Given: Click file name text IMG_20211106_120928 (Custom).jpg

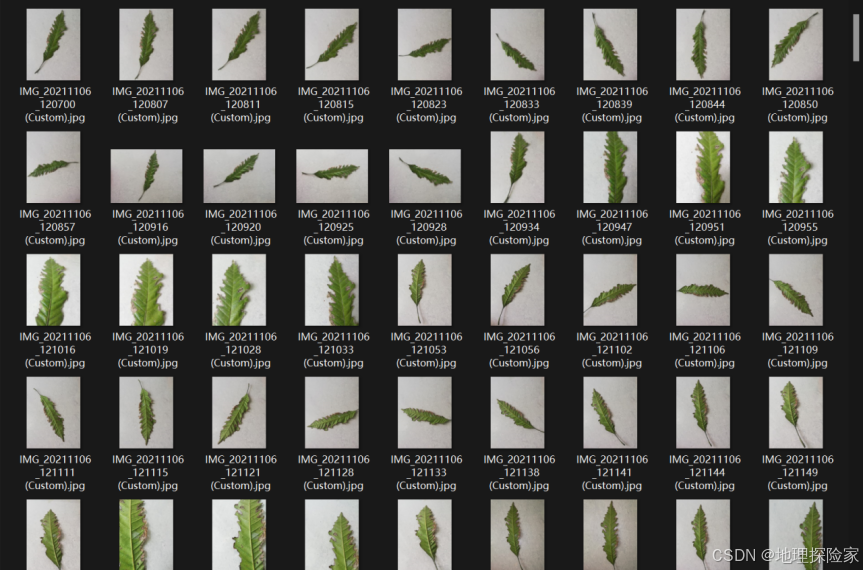Looking at the screenshot, I should [426, 227].
